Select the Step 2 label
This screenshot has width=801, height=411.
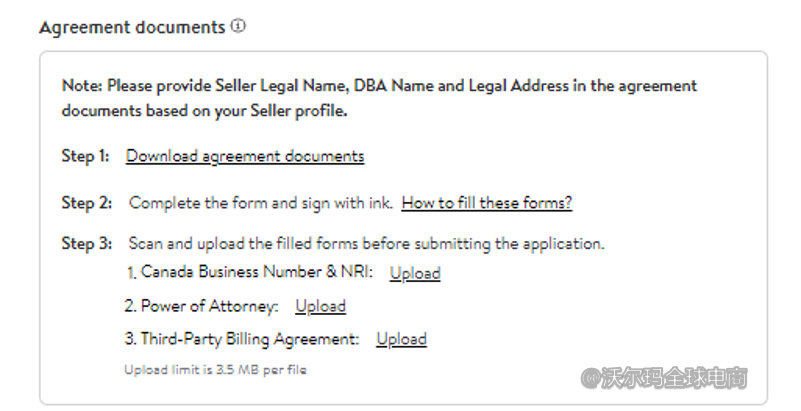pyautogui.click(x=86, y=203)
